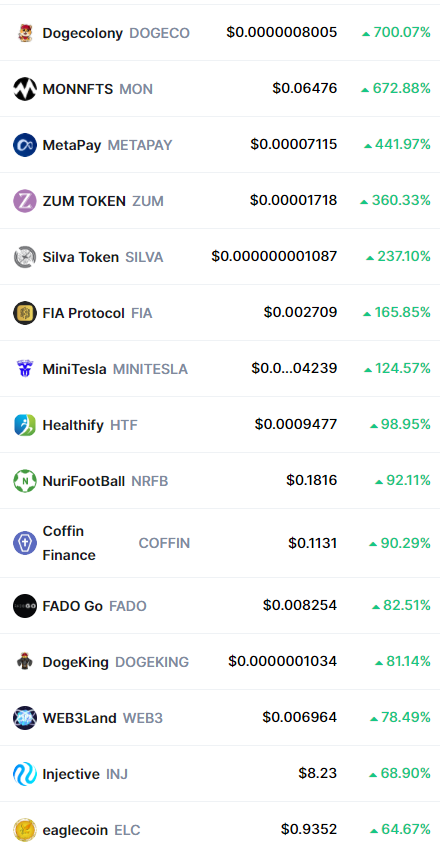Click the Silva Token grey logo
440x846 pixels.
point(25,257)
